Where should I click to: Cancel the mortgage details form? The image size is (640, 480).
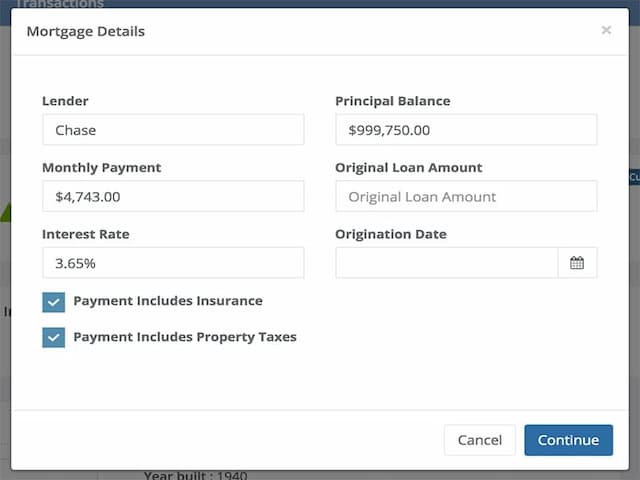479,440
